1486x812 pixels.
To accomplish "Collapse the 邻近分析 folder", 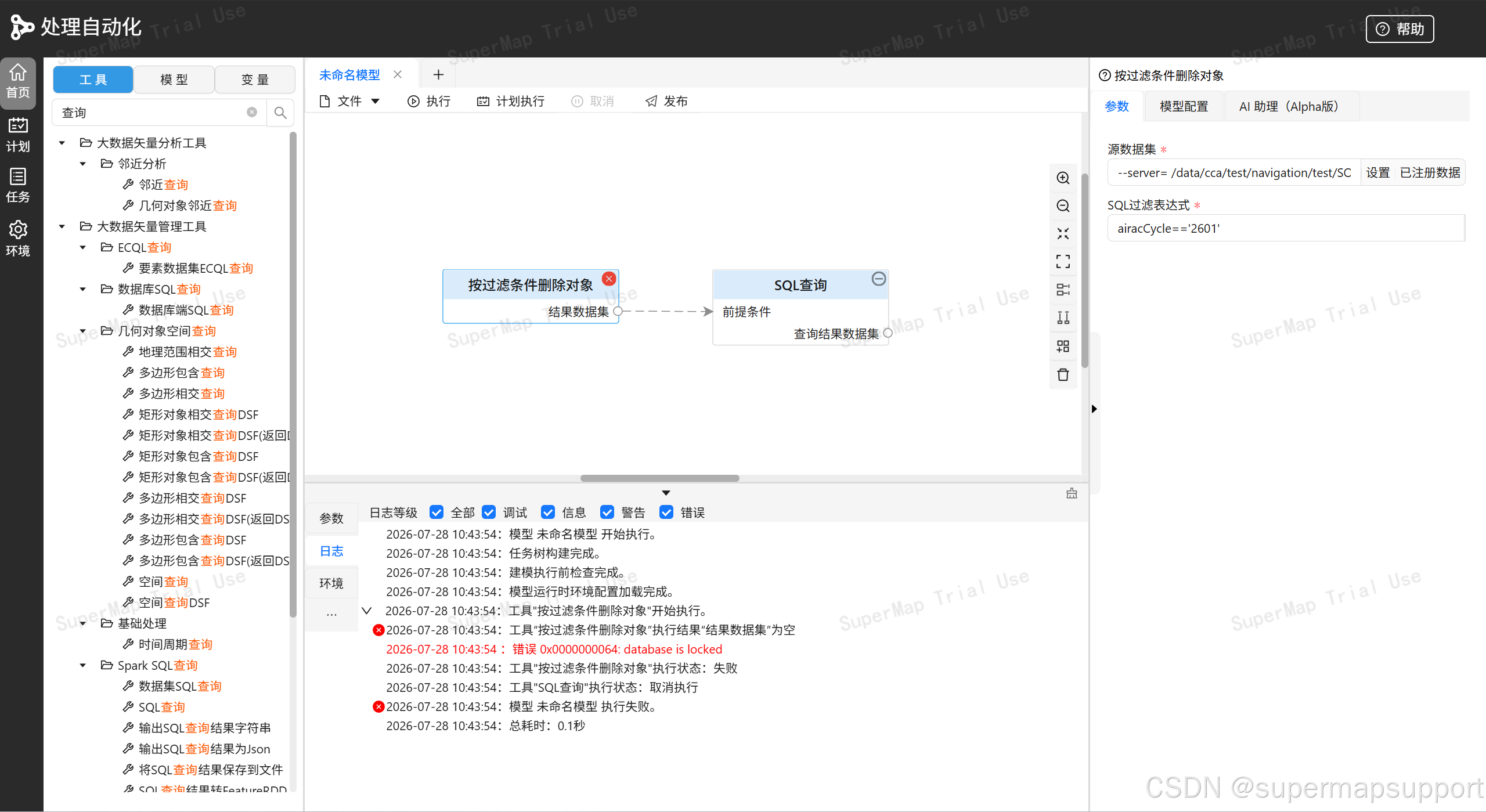I will 82,164.
